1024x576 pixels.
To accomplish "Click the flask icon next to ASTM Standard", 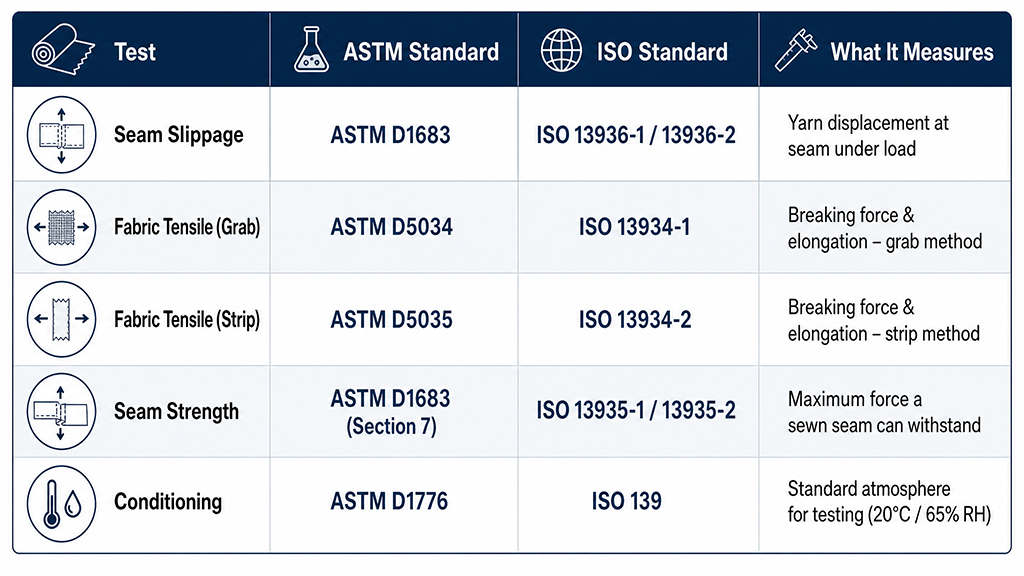I will [x=312, y=50].
